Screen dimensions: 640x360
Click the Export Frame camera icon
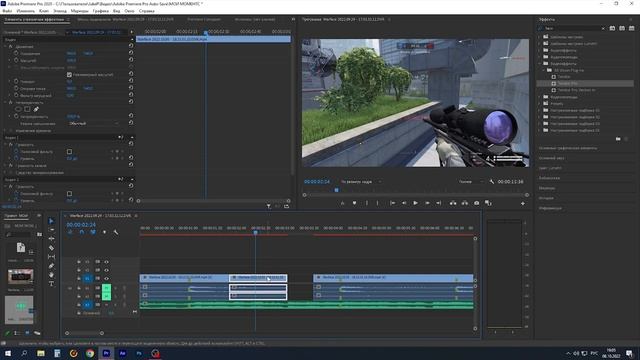click(476, 203)
